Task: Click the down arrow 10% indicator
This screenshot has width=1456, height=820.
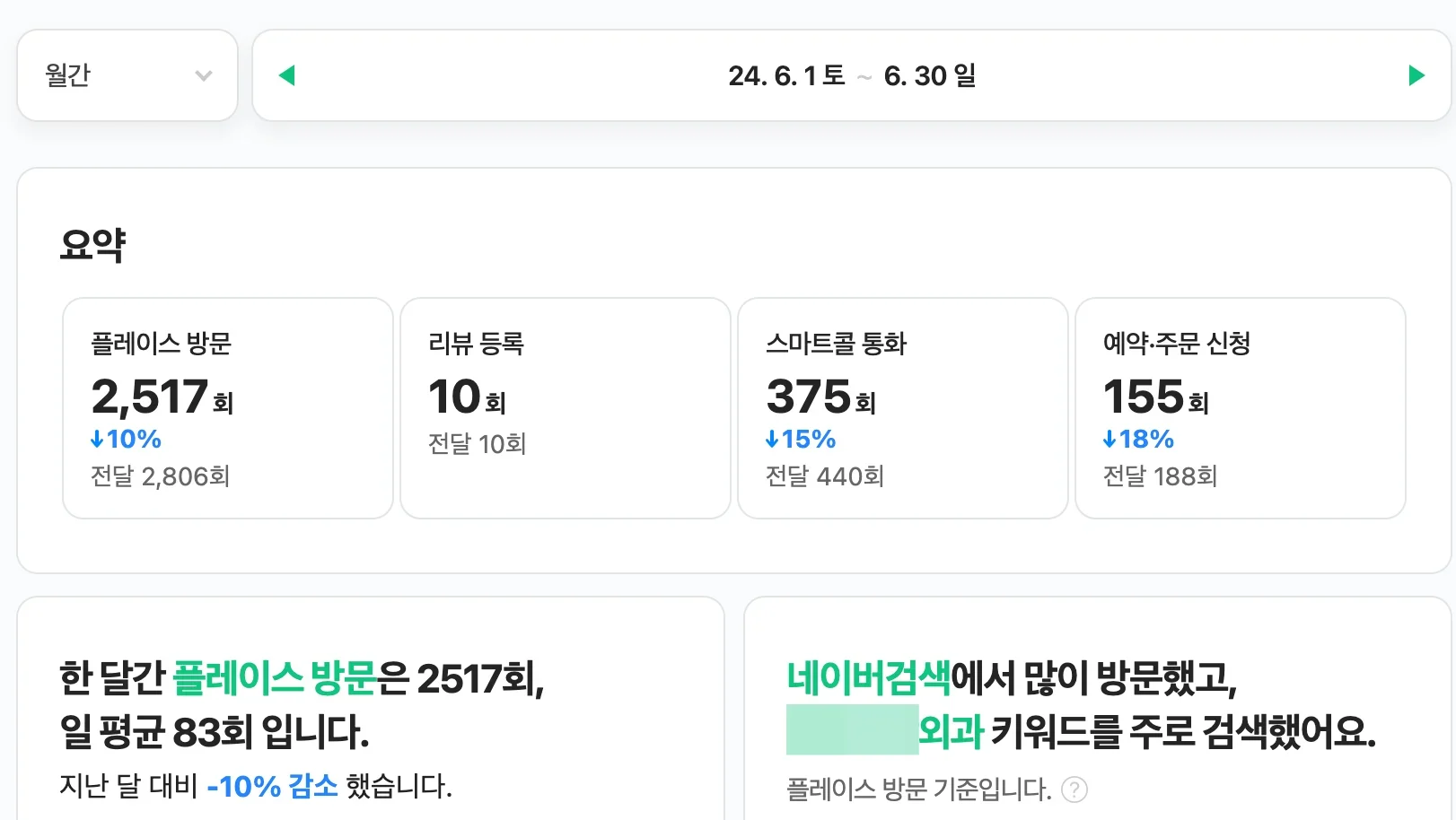Action: [126, 440]
